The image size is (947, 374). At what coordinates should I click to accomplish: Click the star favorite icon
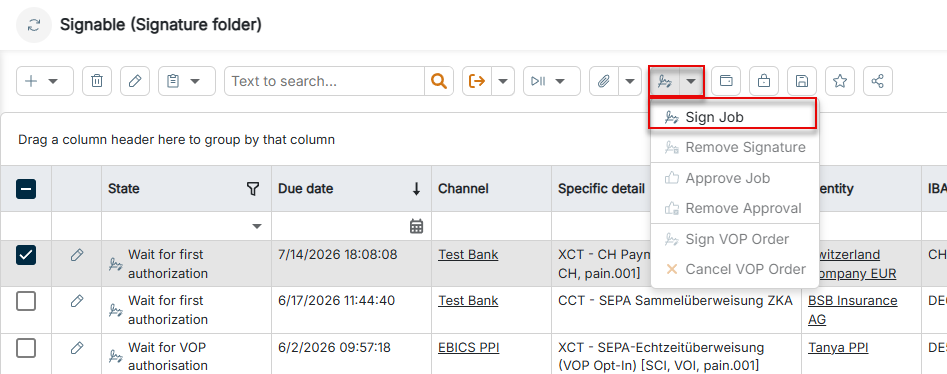pyautogui.click(x=840, y=81)
